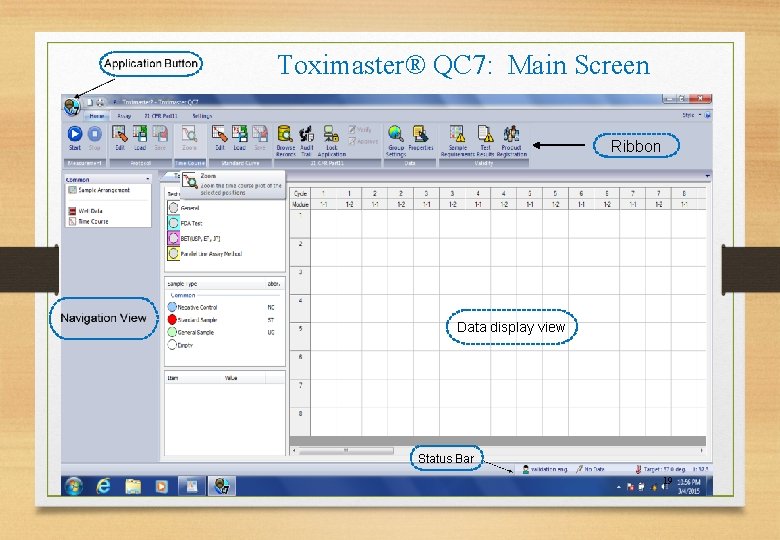Select the Parallel Line Assay Method type
780x540 pixels.
coord(205,254)
